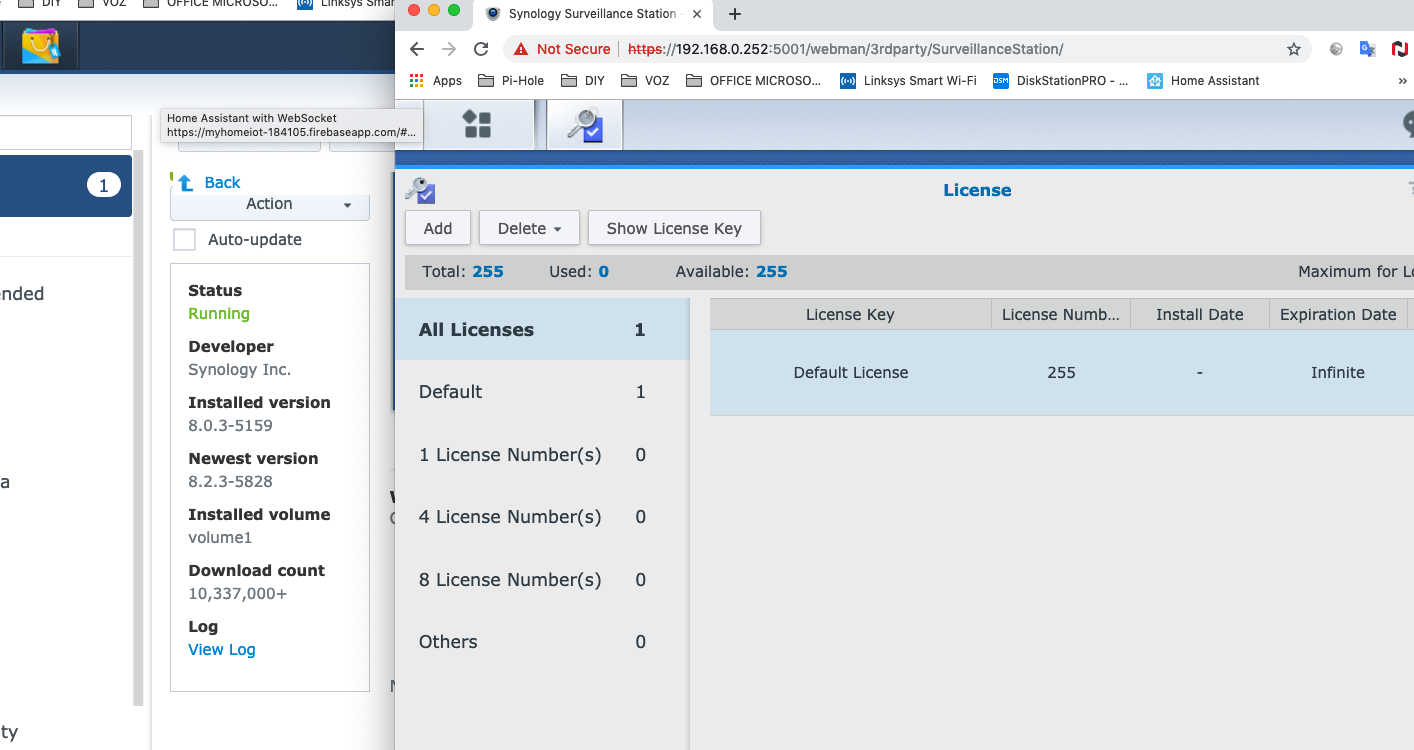This screenshot has height=750, width=1414.
Task: Open the Action dropdown in Package Center
Action: coord(270,204)
